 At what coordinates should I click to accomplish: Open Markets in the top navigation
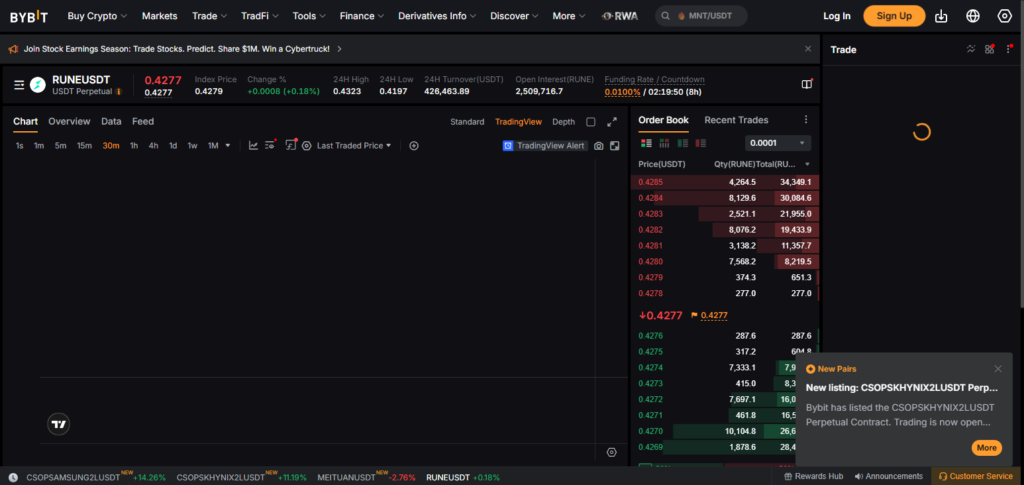point(159,16)
